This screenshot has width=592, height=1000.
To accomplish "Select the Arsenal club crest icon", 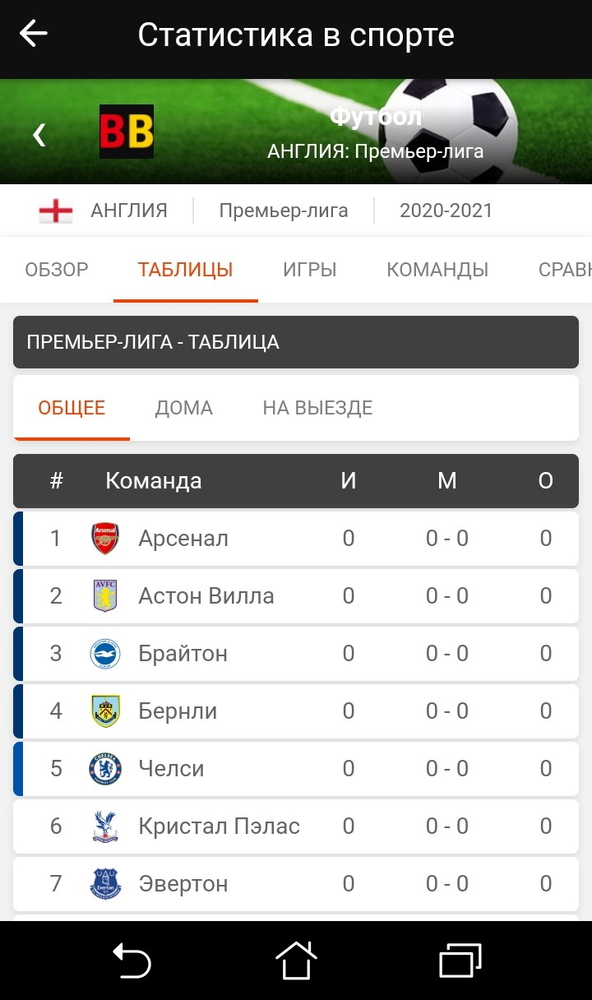I will coord(107,538).
